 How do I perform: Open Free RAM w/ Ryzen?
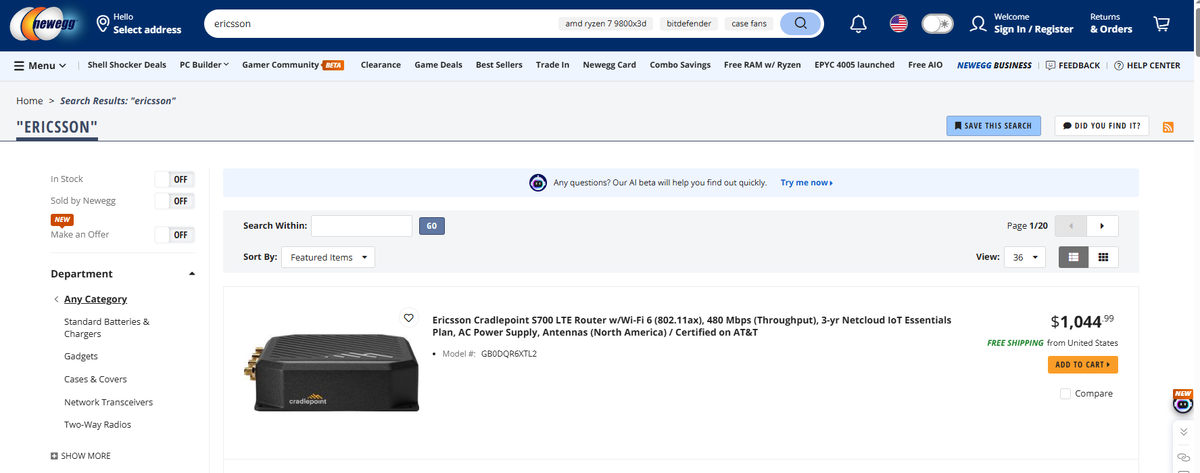point(762,65)
